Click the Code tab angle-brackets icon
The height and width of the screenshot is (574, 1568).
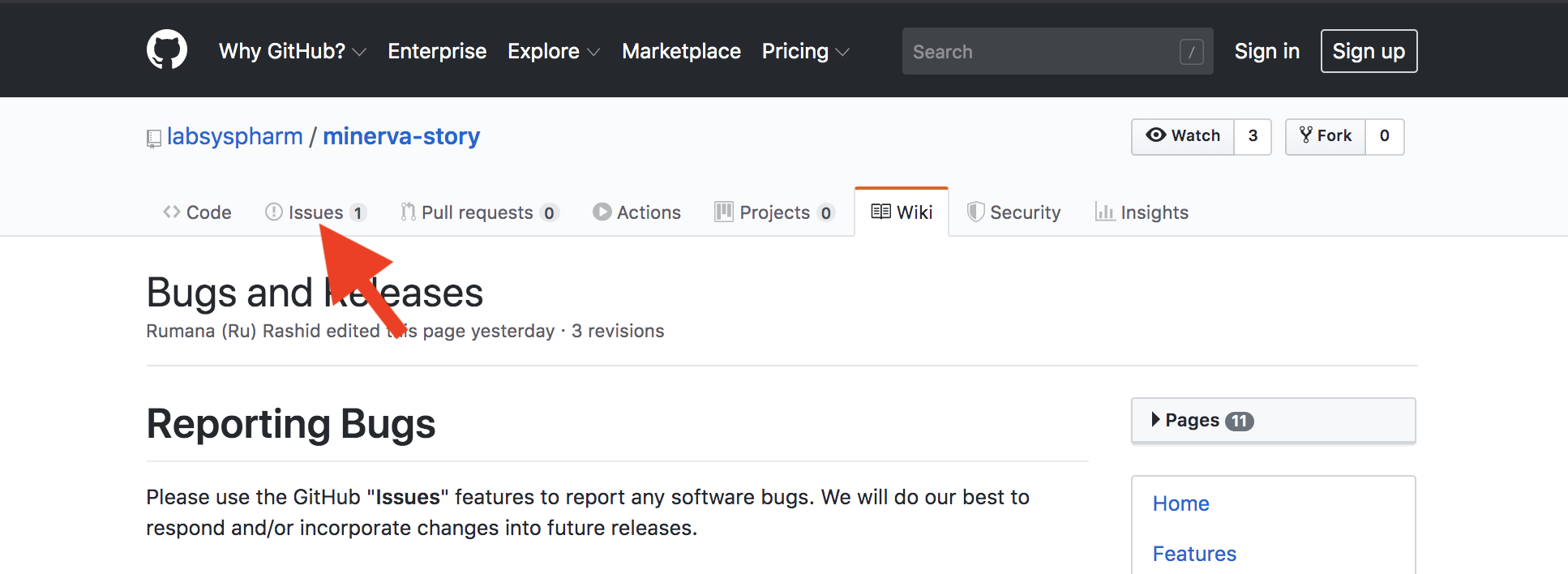tap(171, 212)
